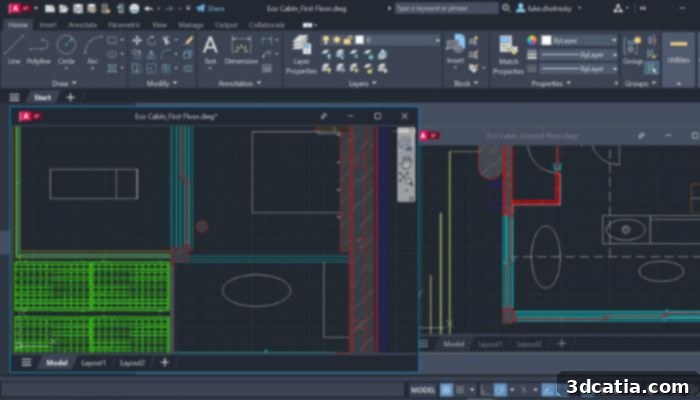Switch to Layout2 tab in Ground Floor window
Screen dimensions: 700x400
point(529,344)
